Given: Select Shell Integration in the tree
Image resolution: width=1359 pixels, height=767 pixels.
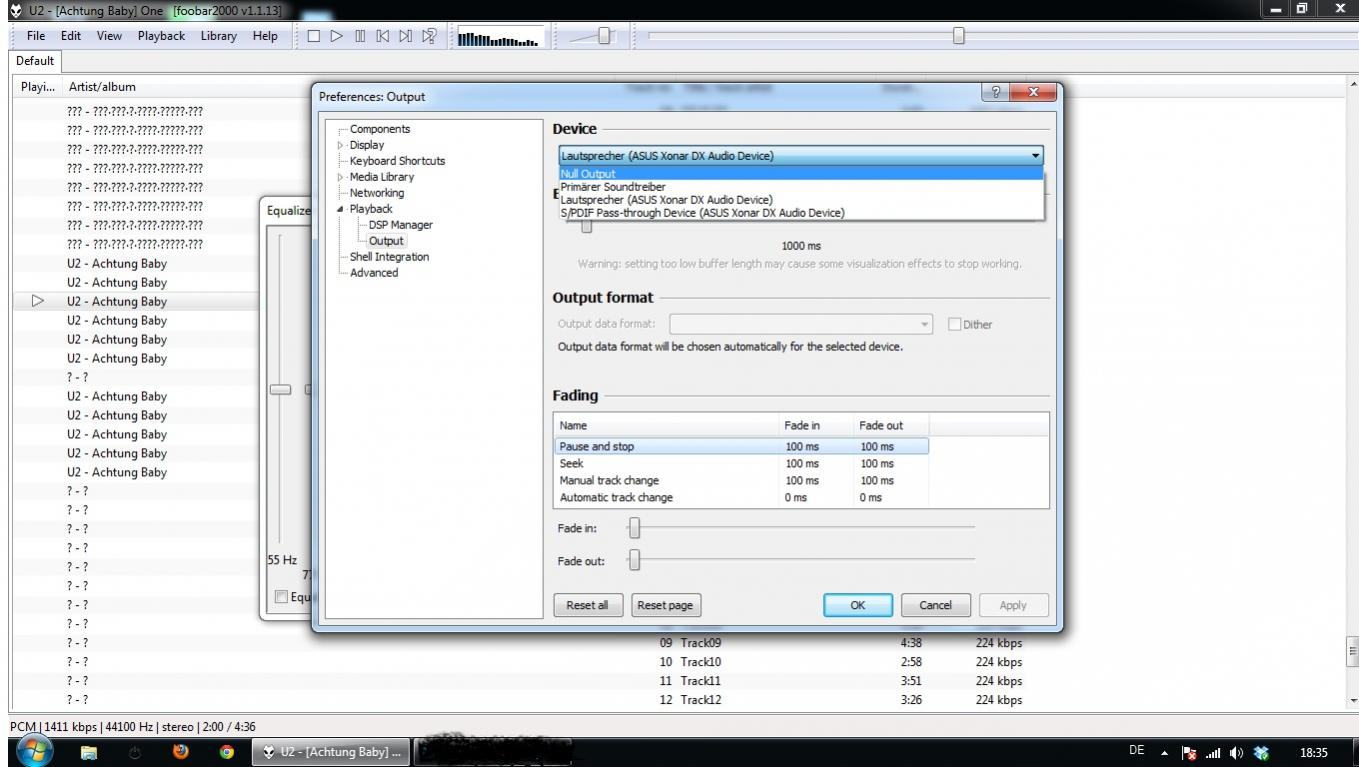Looking at the screenshot, I should click(x=389, y=257).
